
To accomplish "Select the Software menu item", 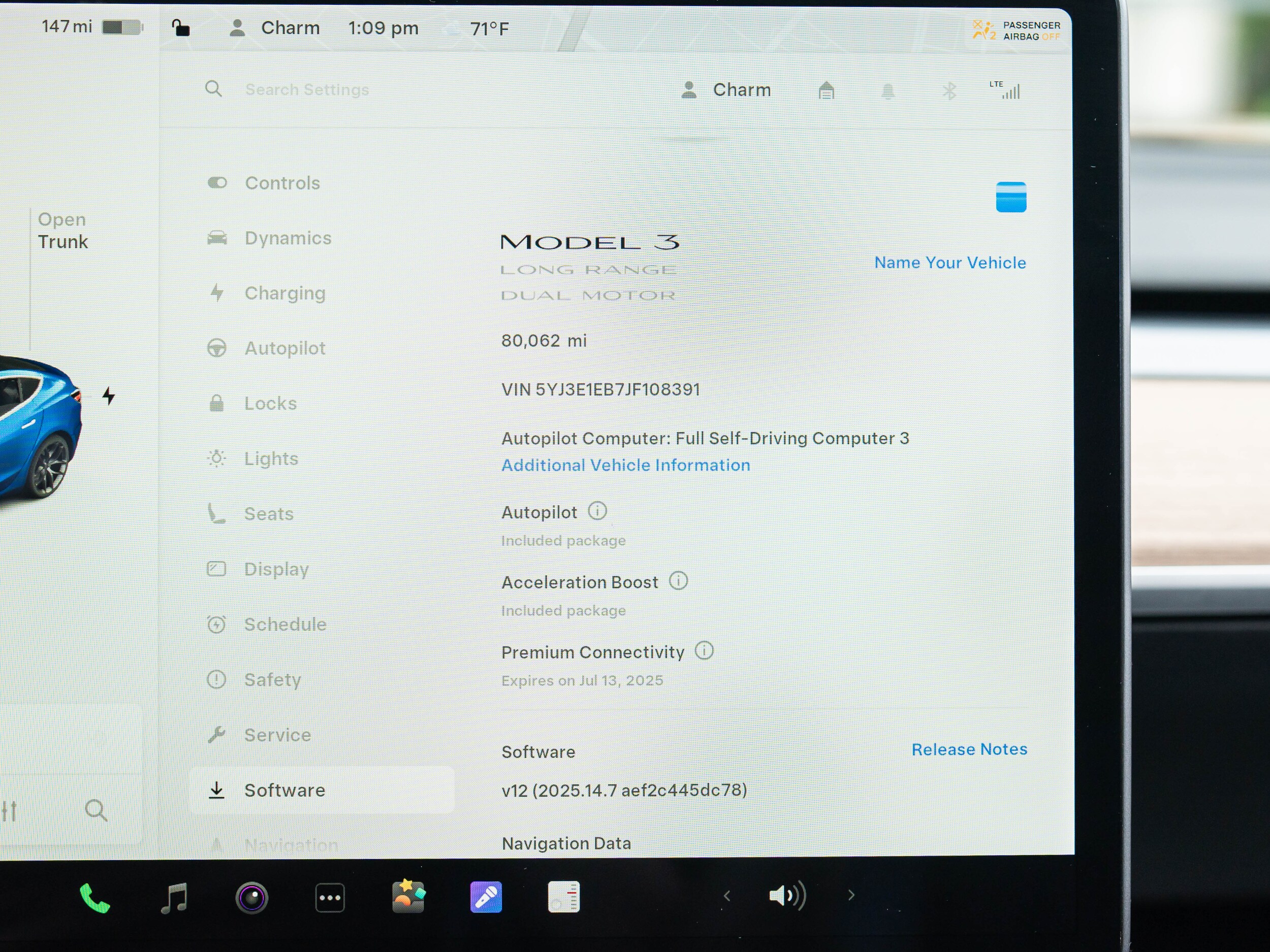I will click(x=322, y=790).
